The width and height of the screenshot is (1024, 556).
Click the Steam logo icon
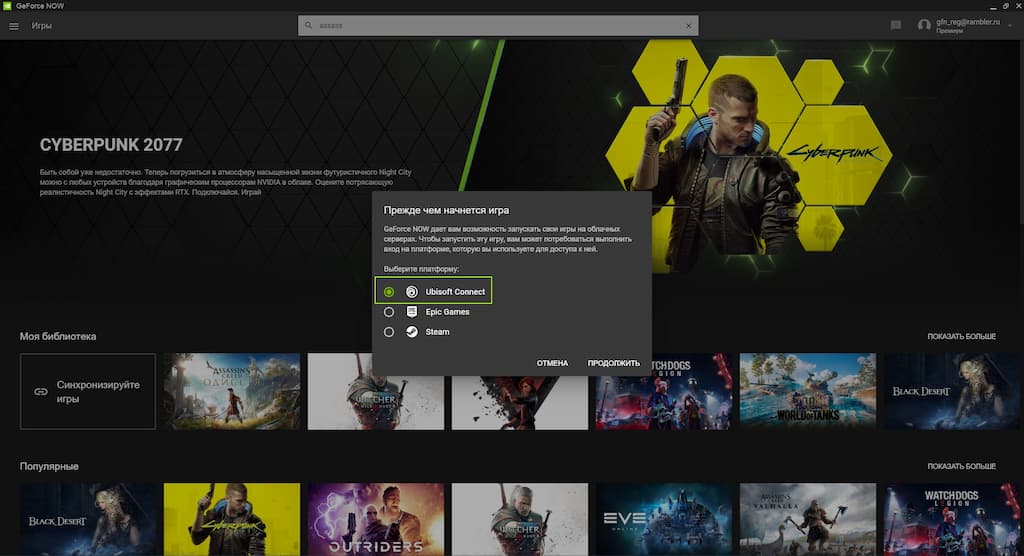pos(411,332)
